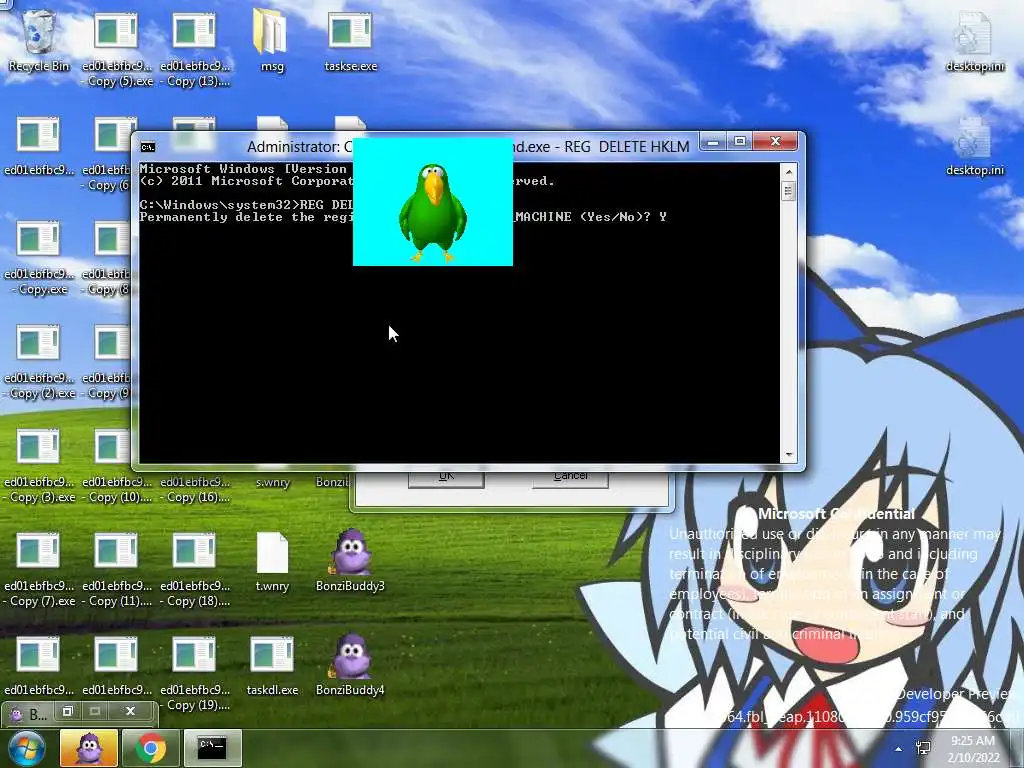
Task: Switch to the cmd taskbar button
Action: click(x=212, y=748)
